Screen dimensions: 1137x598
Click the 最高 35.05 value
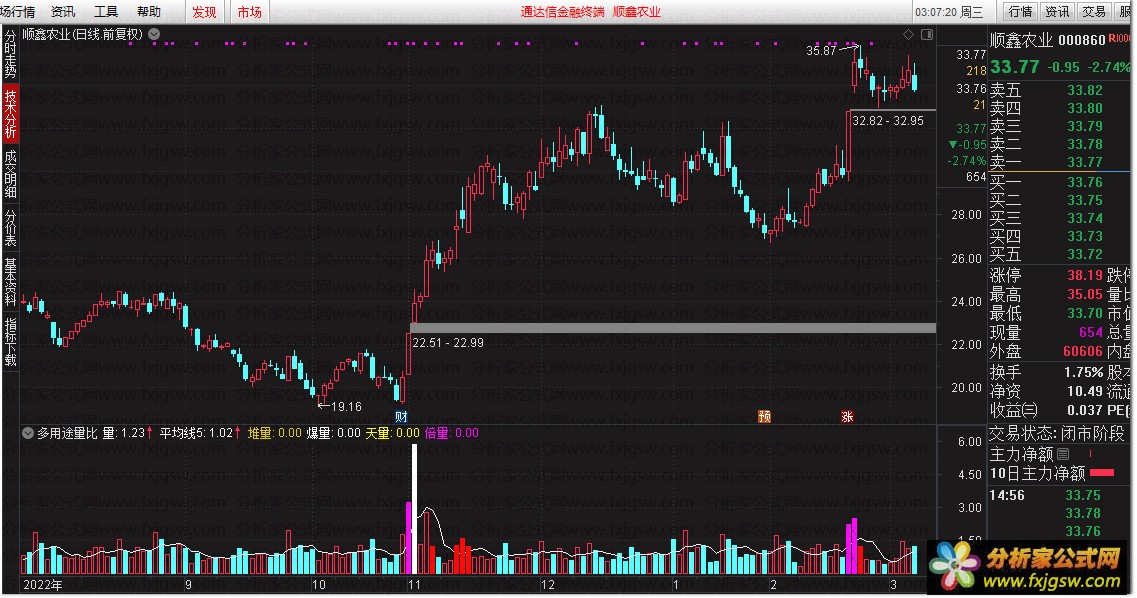point(1085,294)
